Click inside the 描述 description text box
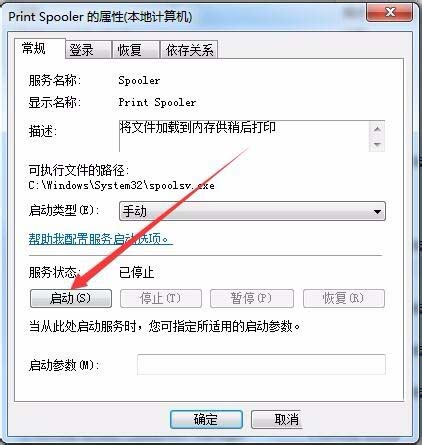The width and height of the screenshot is (422, 445). (244, 136)
